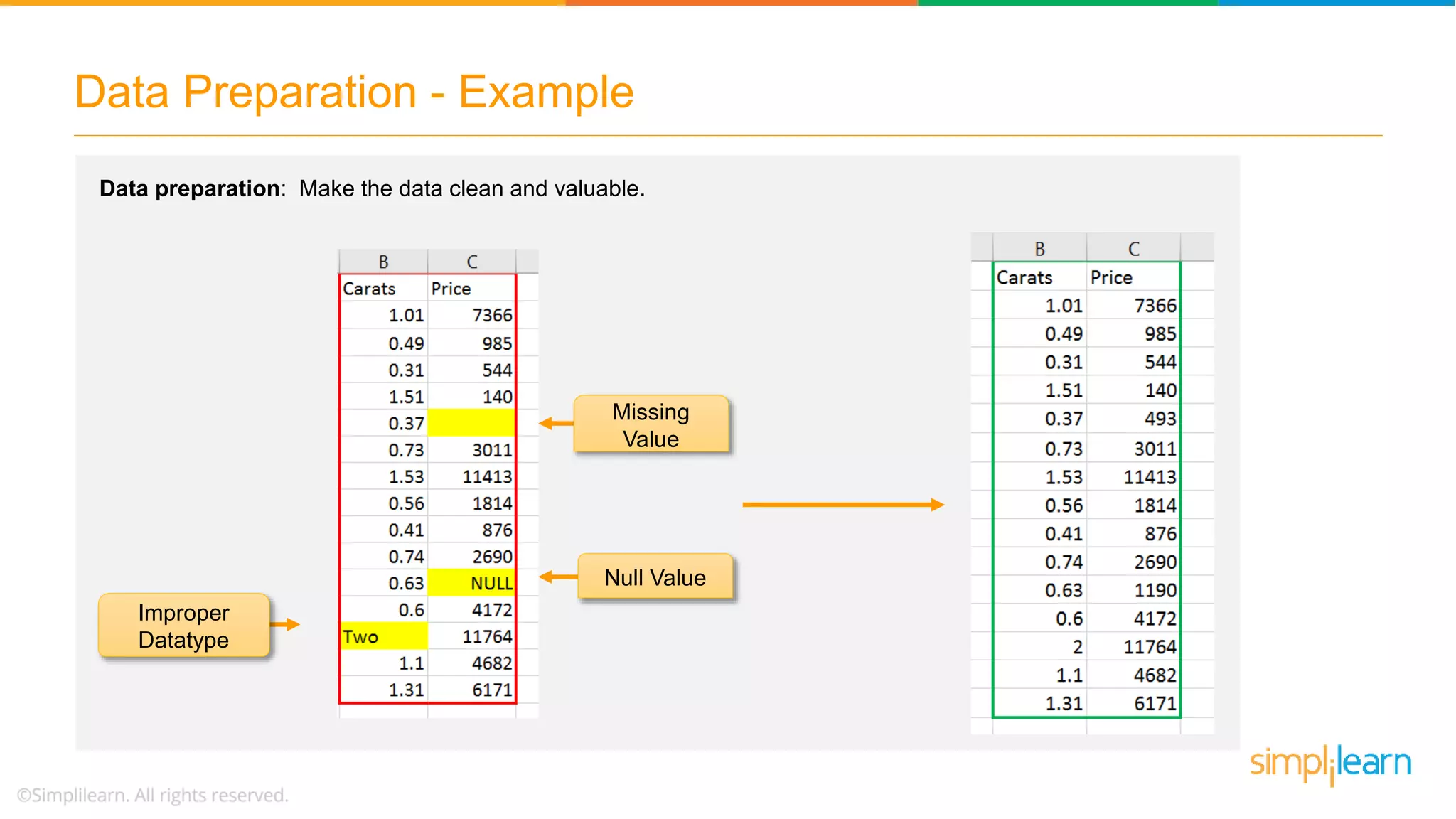Select the '1190' cell in the cleaned table

coord(1133,590)
